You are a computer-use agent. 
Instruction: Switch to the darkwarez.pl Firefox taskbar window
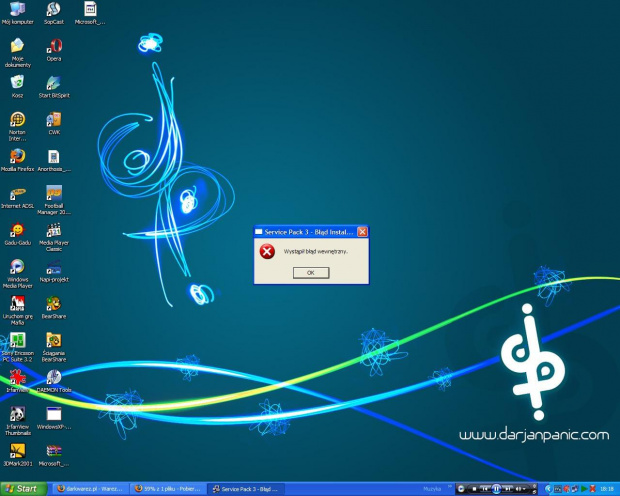click(89, 489)
